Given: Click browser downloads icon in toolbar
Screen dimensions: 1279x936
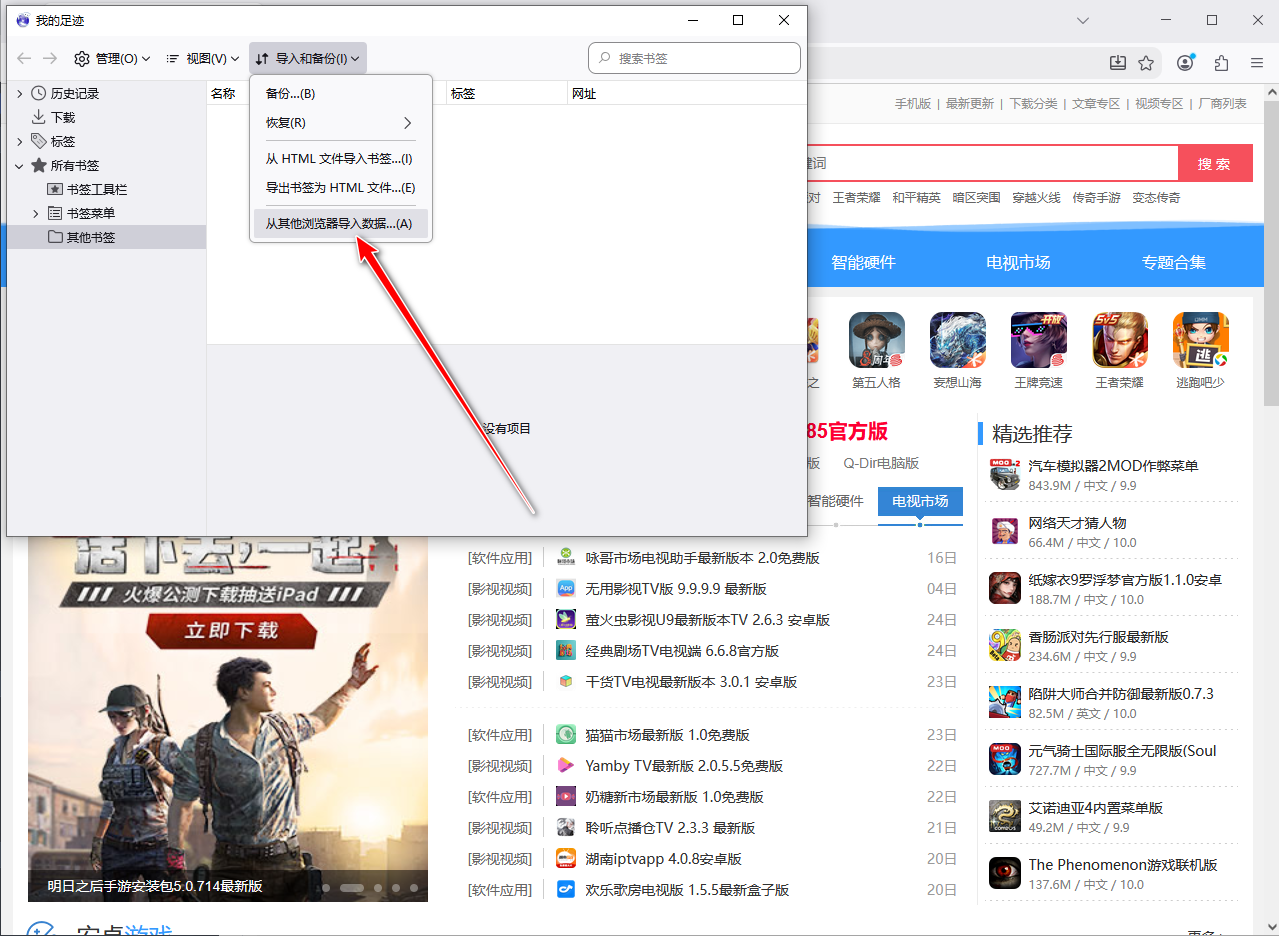Looking at the screenshot, I should click(1117, 63).
